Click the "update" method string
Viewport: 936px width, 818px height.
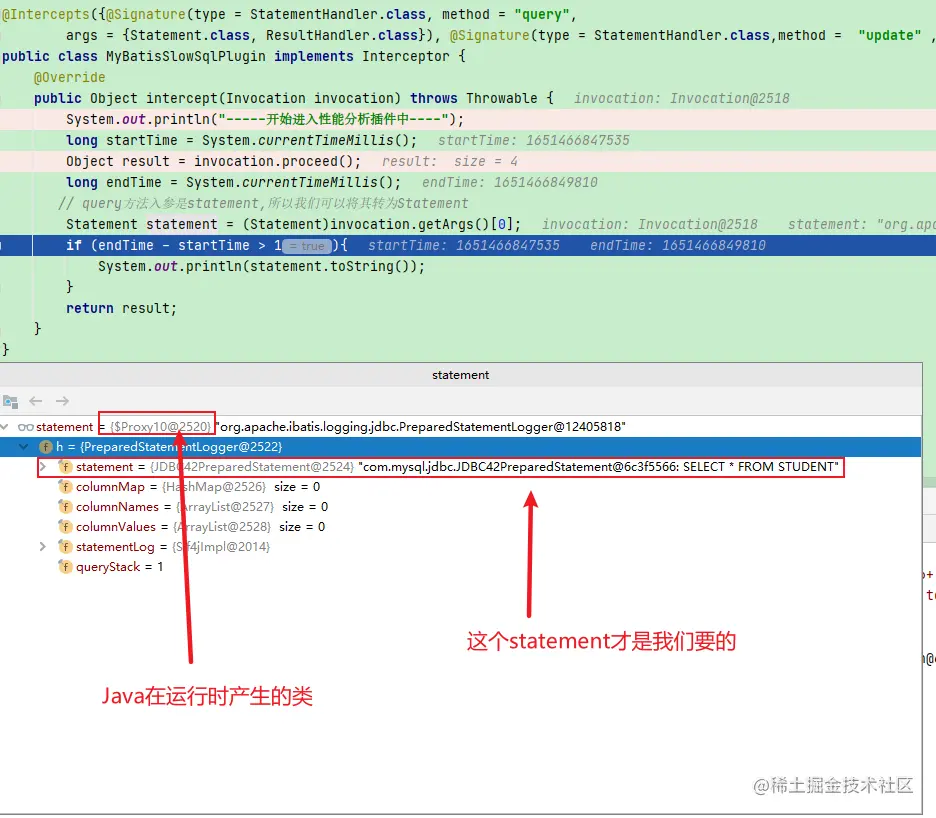890,36
